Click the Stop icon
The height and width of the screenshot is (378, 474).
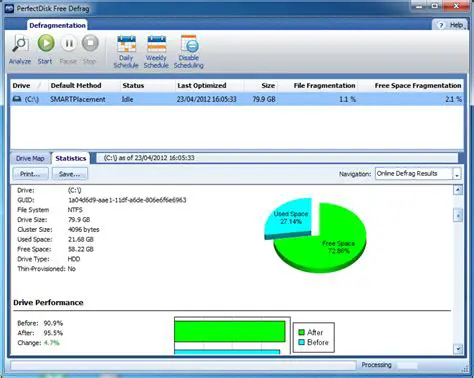tap(90, 43)
